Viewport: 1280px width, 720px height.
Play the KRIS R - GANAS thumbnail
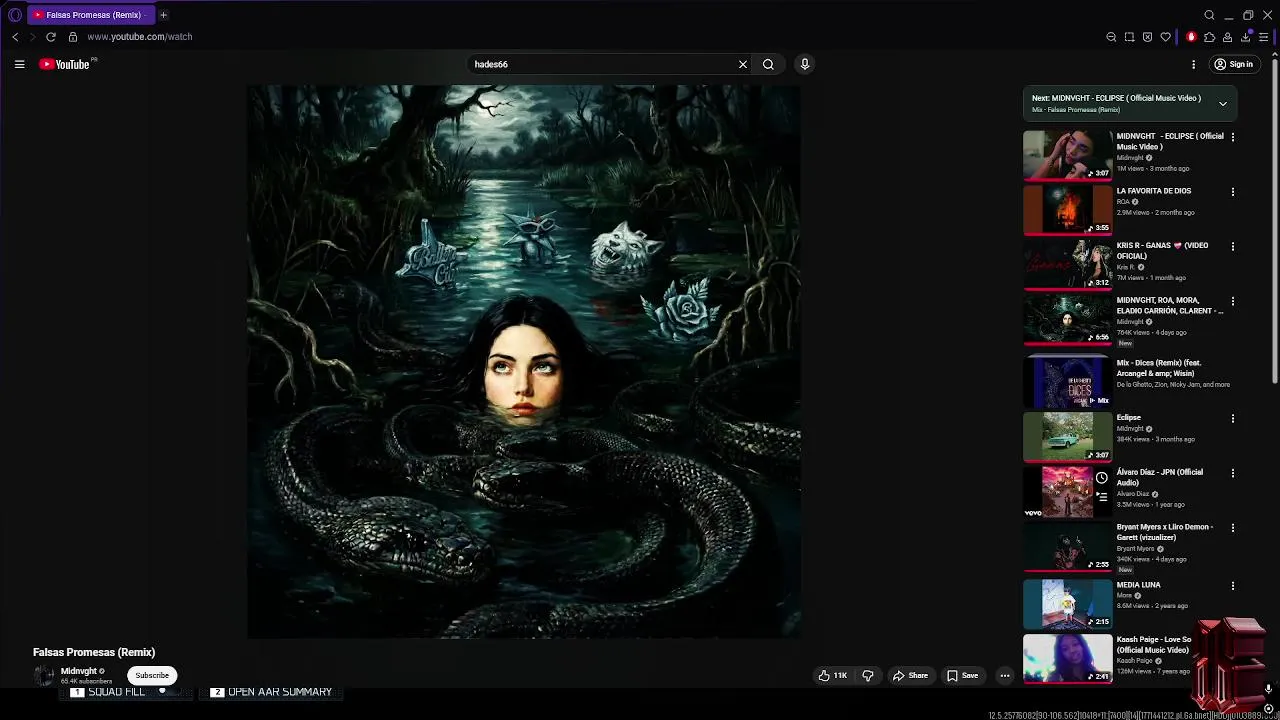tap(1067, 264)
